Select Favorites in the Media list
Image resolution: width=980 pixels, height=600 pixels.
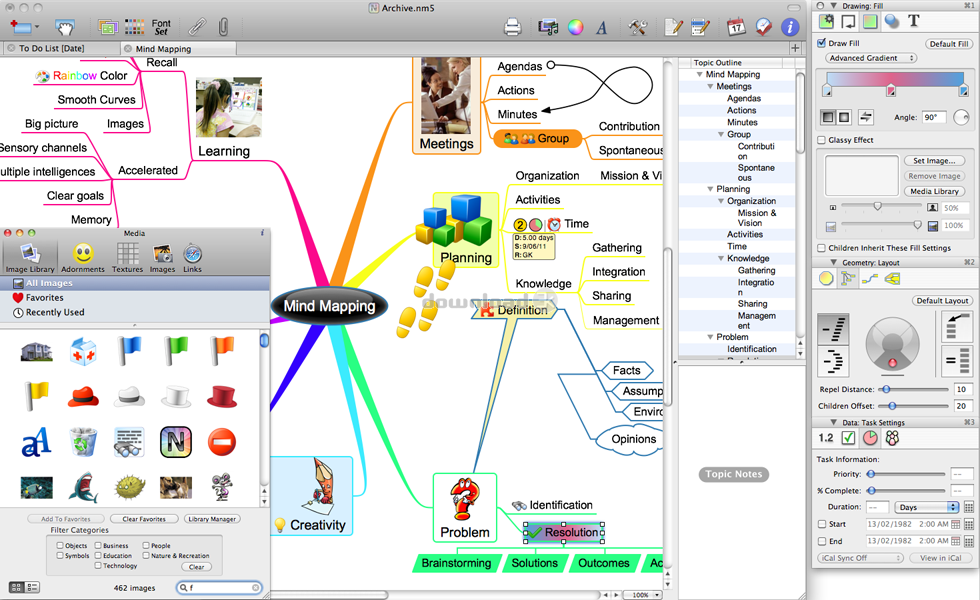tap(44, 298)
